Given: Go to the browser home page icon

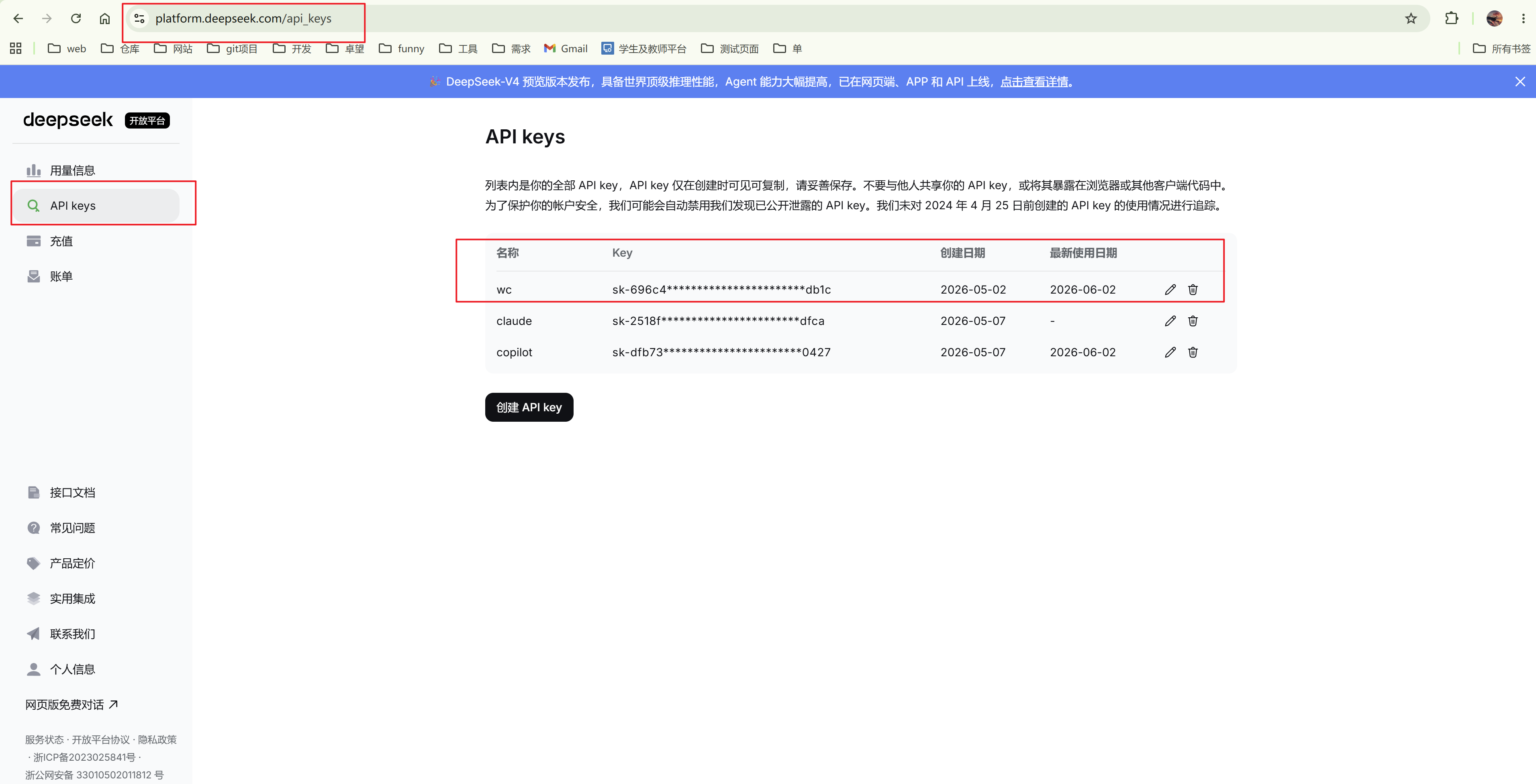Looking at the screenshot, I should pos(105,18).
